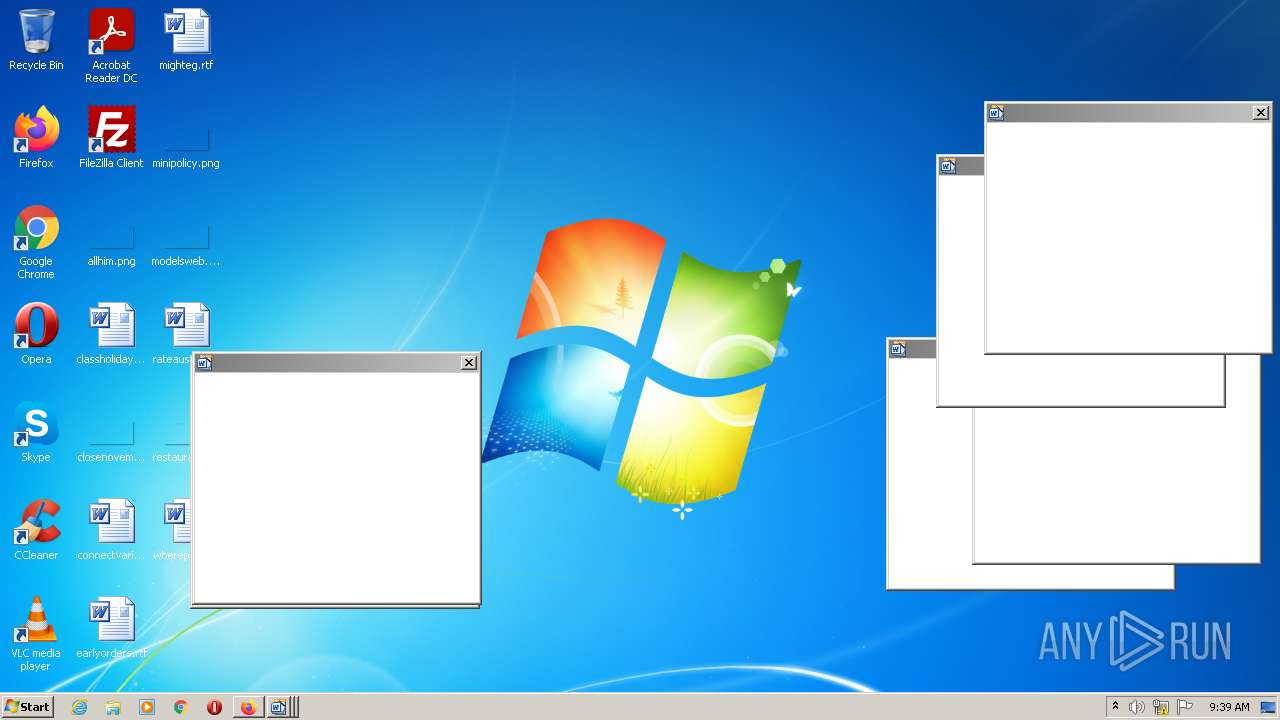Click the Word icon in left window titlebar

pyautogui.click(x=204, y=363)
